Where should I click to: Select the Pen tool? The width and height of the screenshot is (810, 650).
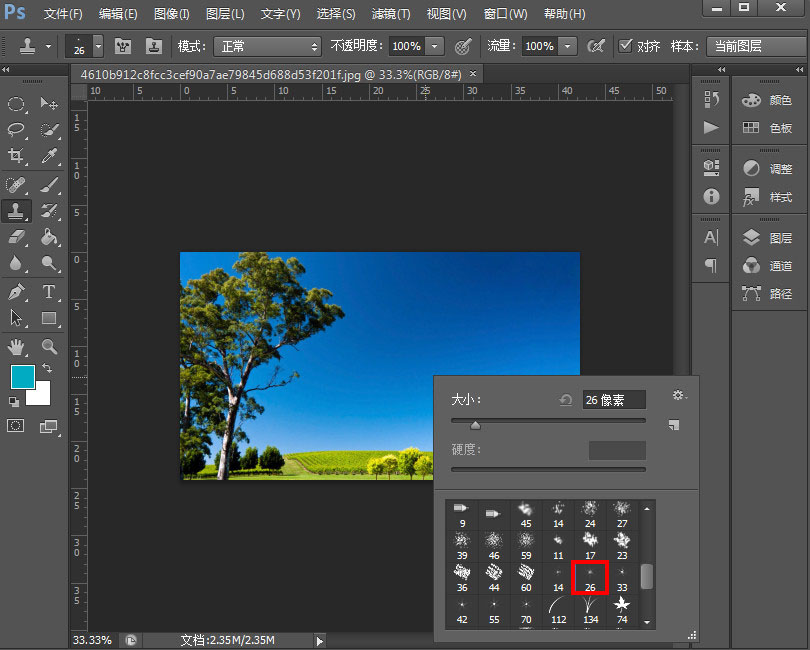point(16,292)
